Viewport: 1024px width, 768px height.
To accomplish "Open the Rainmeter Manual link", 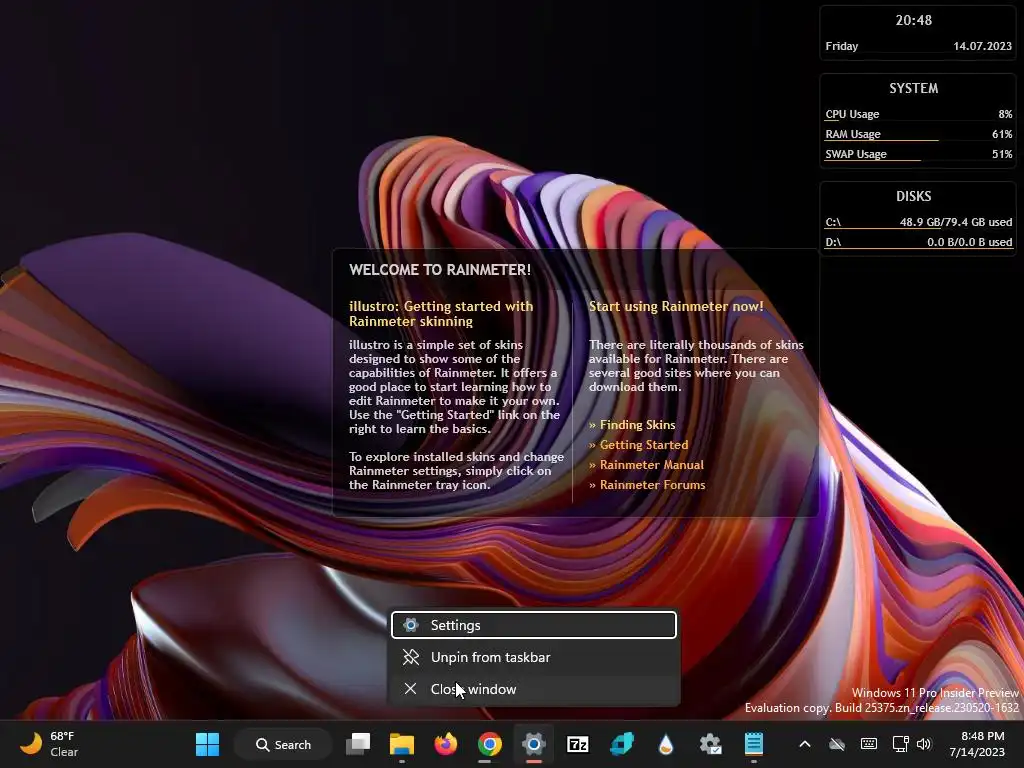I will pyautogui.click(x=651, y=465).
